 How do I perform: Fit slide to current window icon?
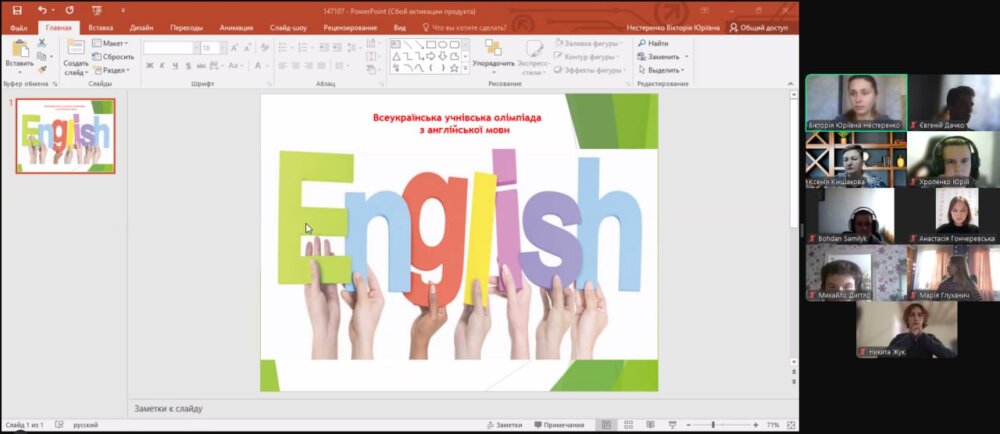pos(791,425)
